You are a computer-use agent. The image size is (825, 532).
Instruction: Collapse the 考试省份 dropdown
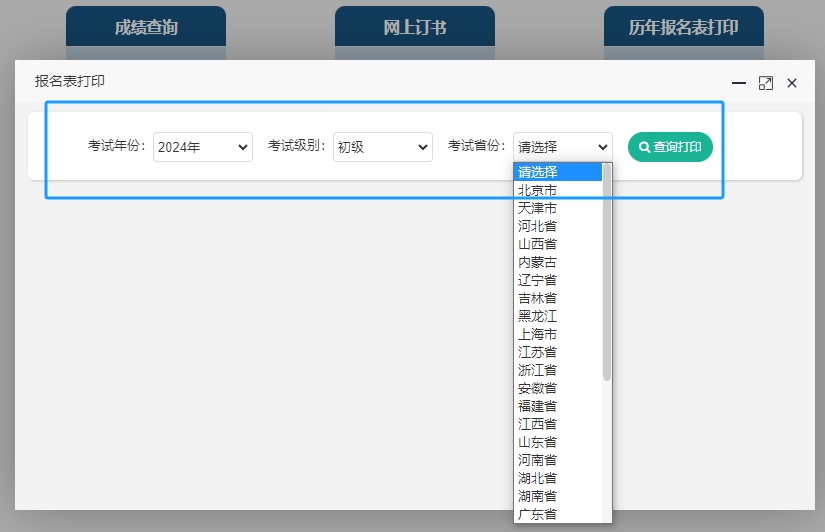pos(562,147)
